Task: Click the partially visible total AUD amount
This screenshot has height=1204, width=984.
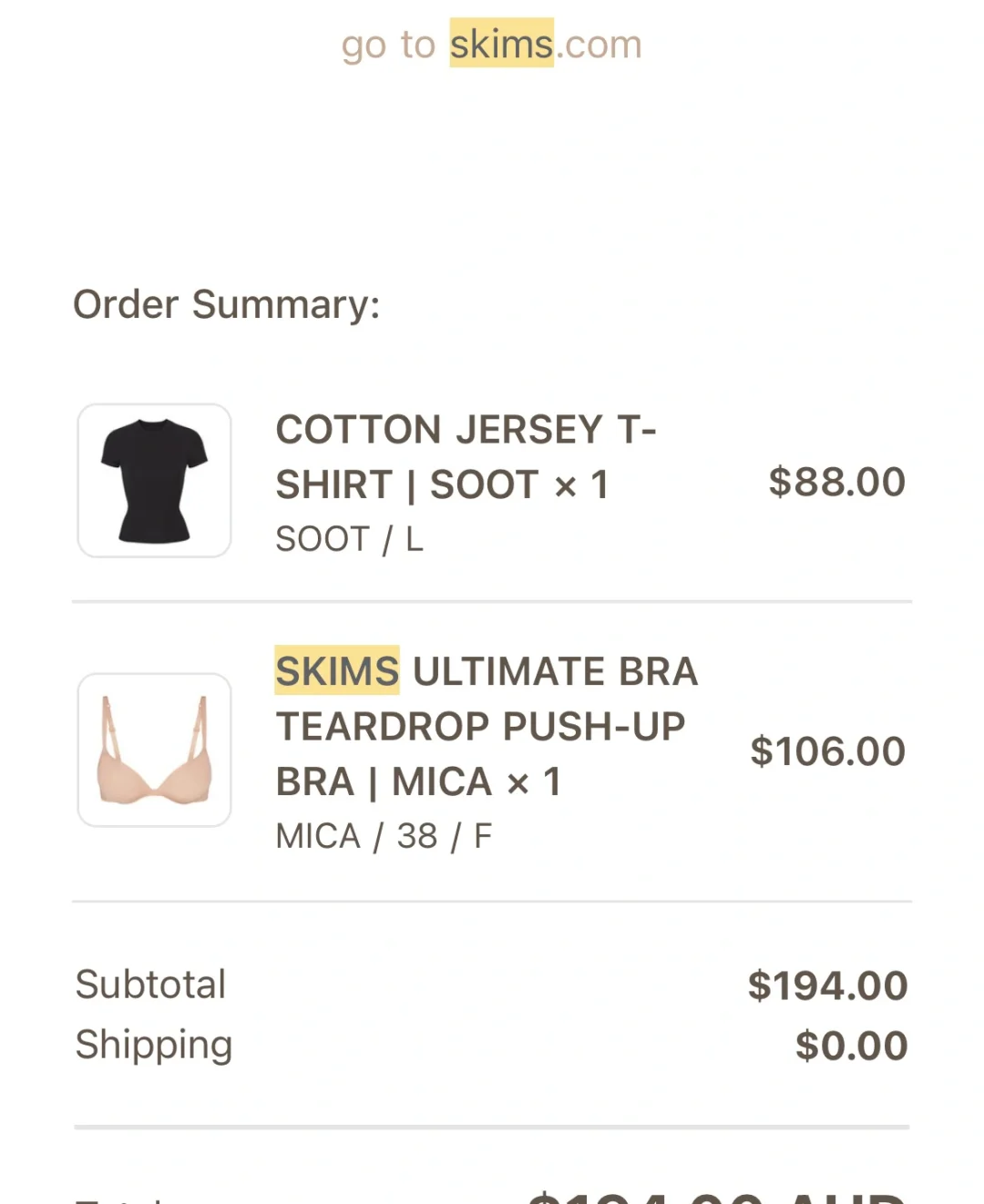Action: coord(716,1196)
